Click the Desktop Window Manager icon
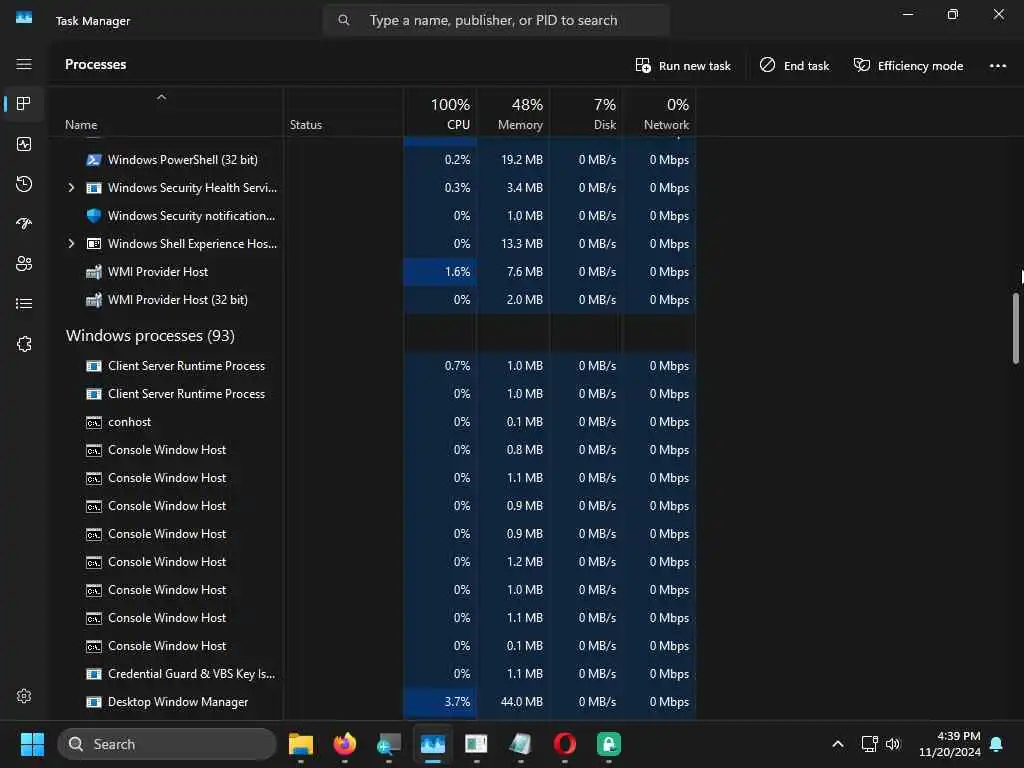Screen dimensions: 1024x768 tap(94, 702)
